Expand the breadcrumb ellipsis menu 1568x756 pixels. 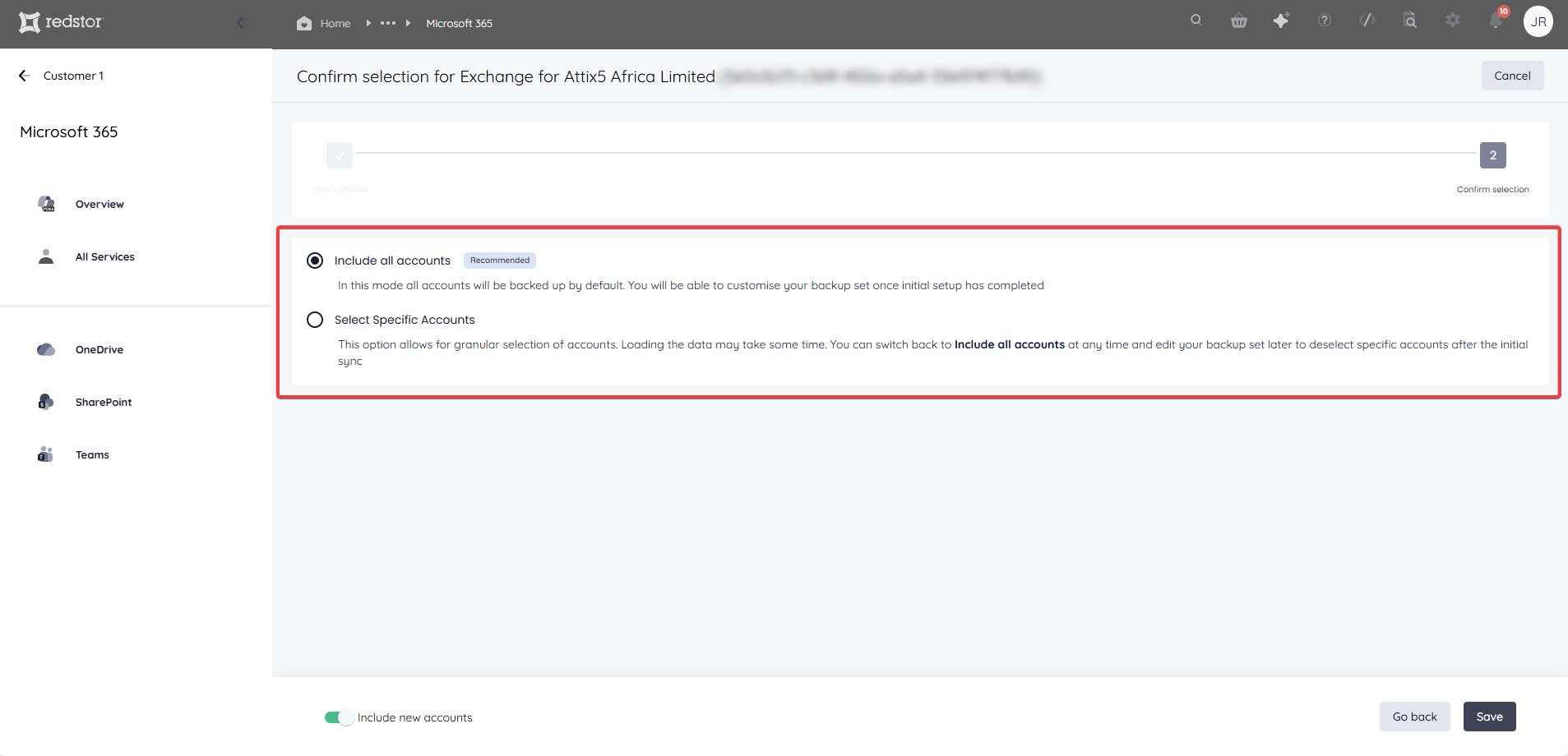pyautogui.click(x=388, y=23)
